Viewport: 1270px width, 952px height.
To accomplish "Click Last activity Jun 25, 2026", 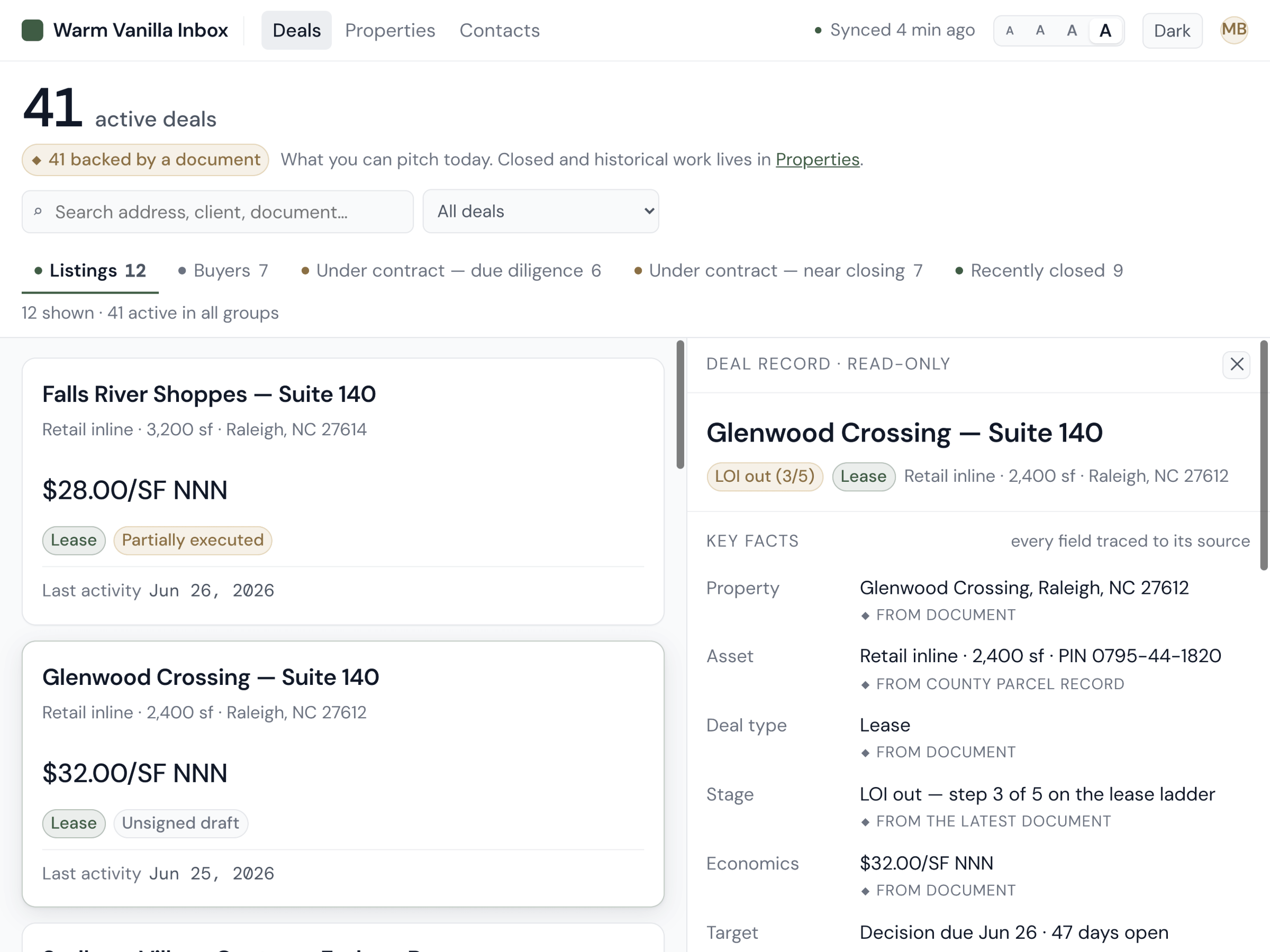I will (x=158, y=873).
